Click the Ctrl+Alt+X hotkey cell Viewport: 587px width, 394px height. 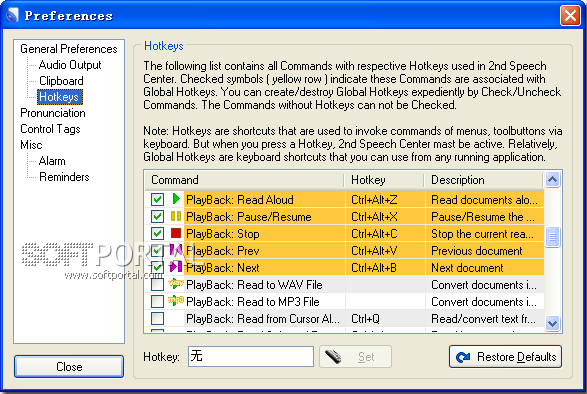[x=385, y=216]
